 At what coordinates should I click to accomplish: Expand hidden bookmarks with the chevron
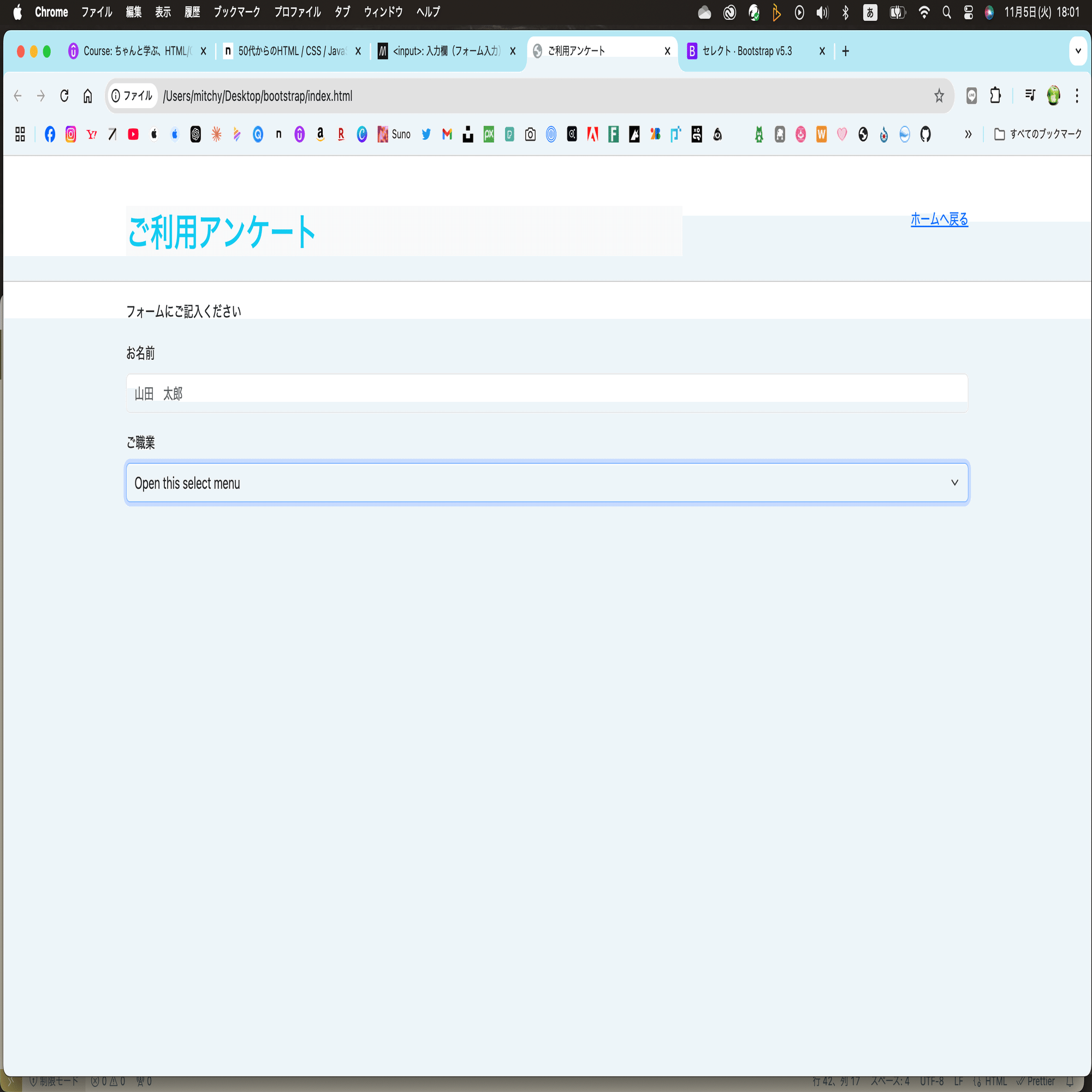coord(968,134)
